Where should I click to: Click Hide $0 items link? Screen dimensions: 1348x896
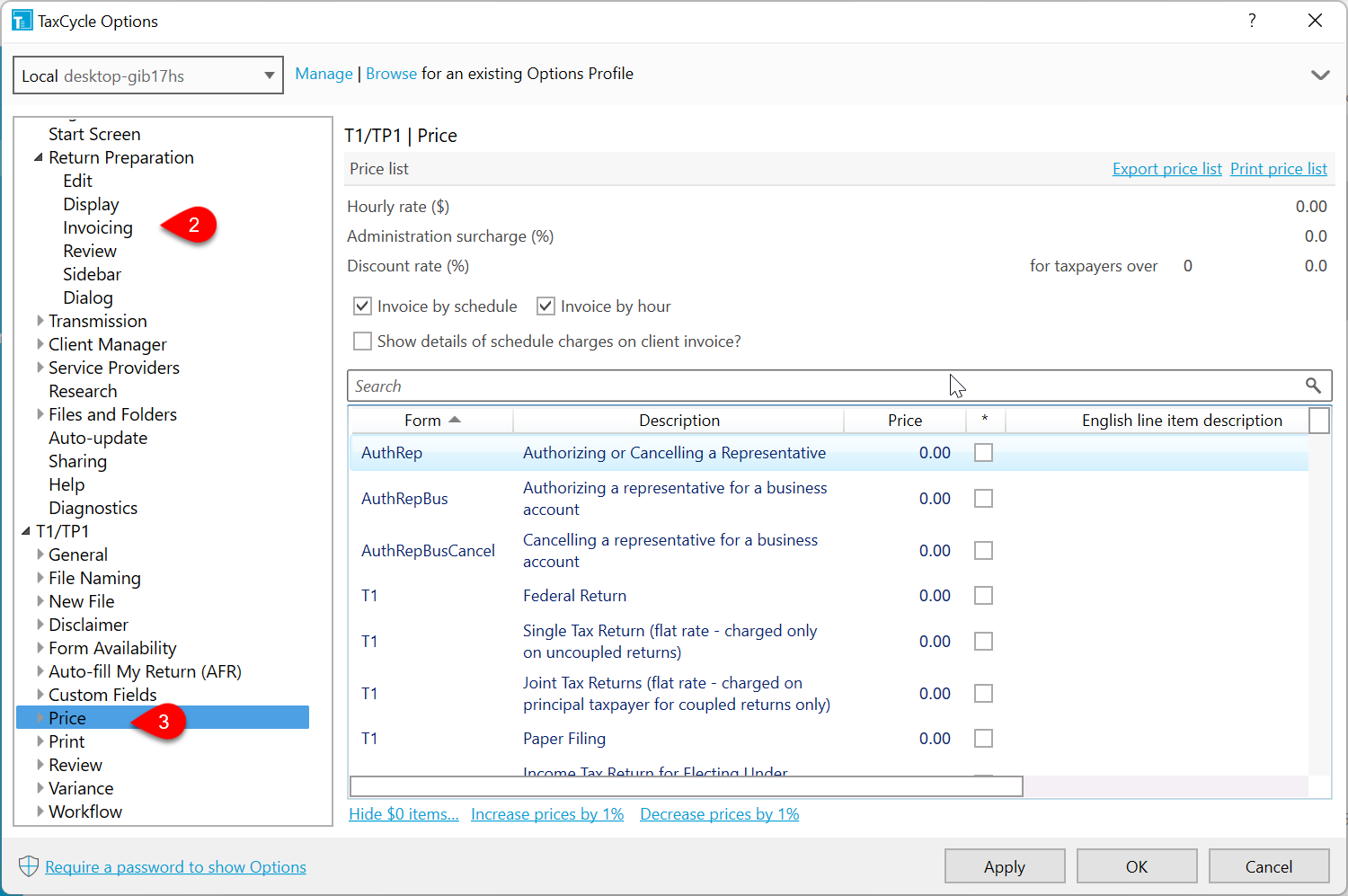coord(404,814)
